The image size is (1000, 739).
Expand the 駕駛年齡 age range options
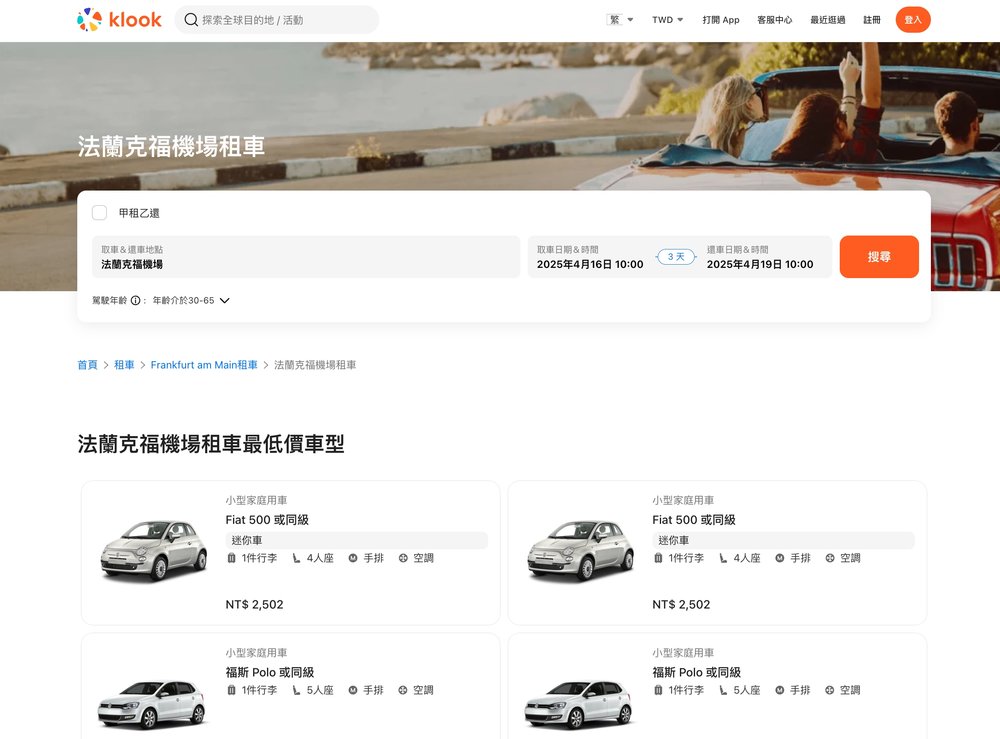pos(224,299)
